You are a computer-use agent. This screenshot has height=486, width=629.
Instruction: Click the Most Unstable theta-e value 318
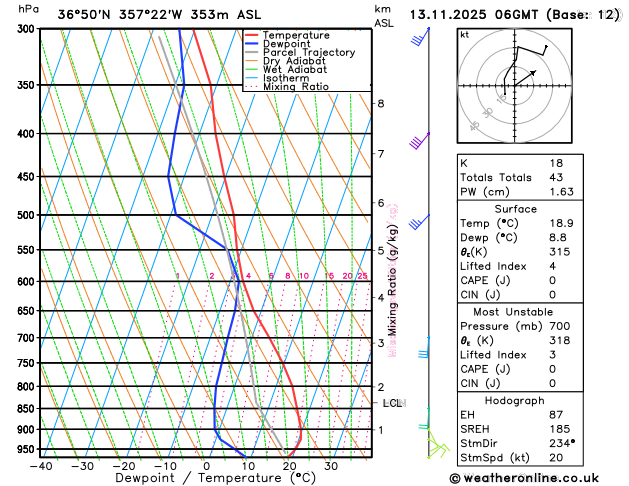[560, 340]
